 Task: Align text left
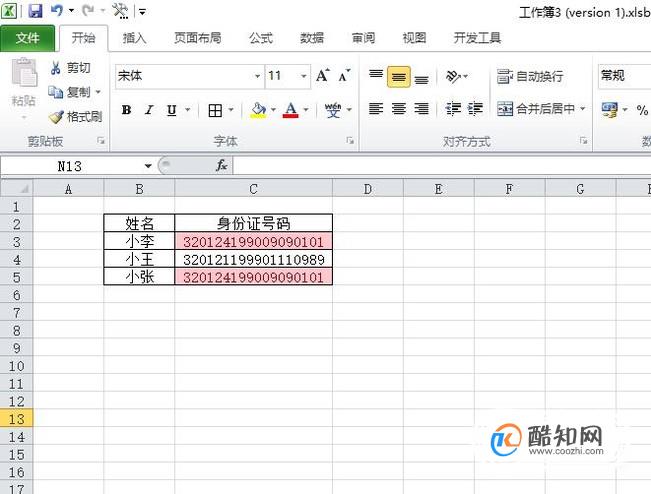click(376, 109)
